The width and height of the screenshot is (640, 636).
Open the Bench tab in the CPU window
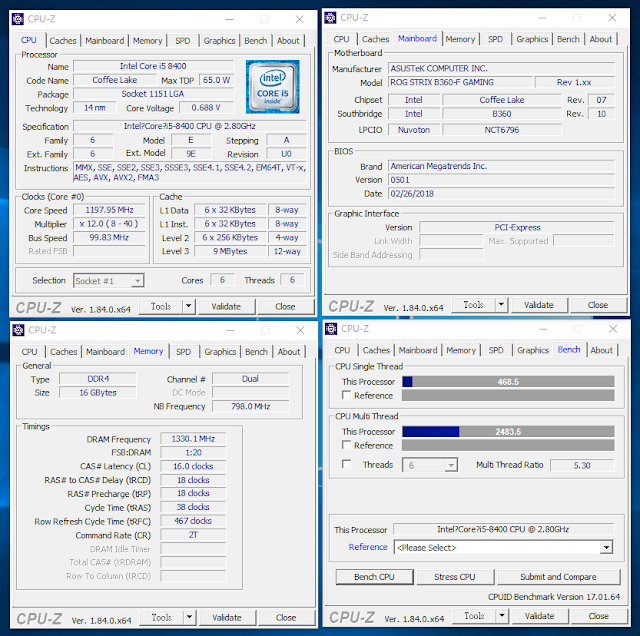tap(256, 41)
